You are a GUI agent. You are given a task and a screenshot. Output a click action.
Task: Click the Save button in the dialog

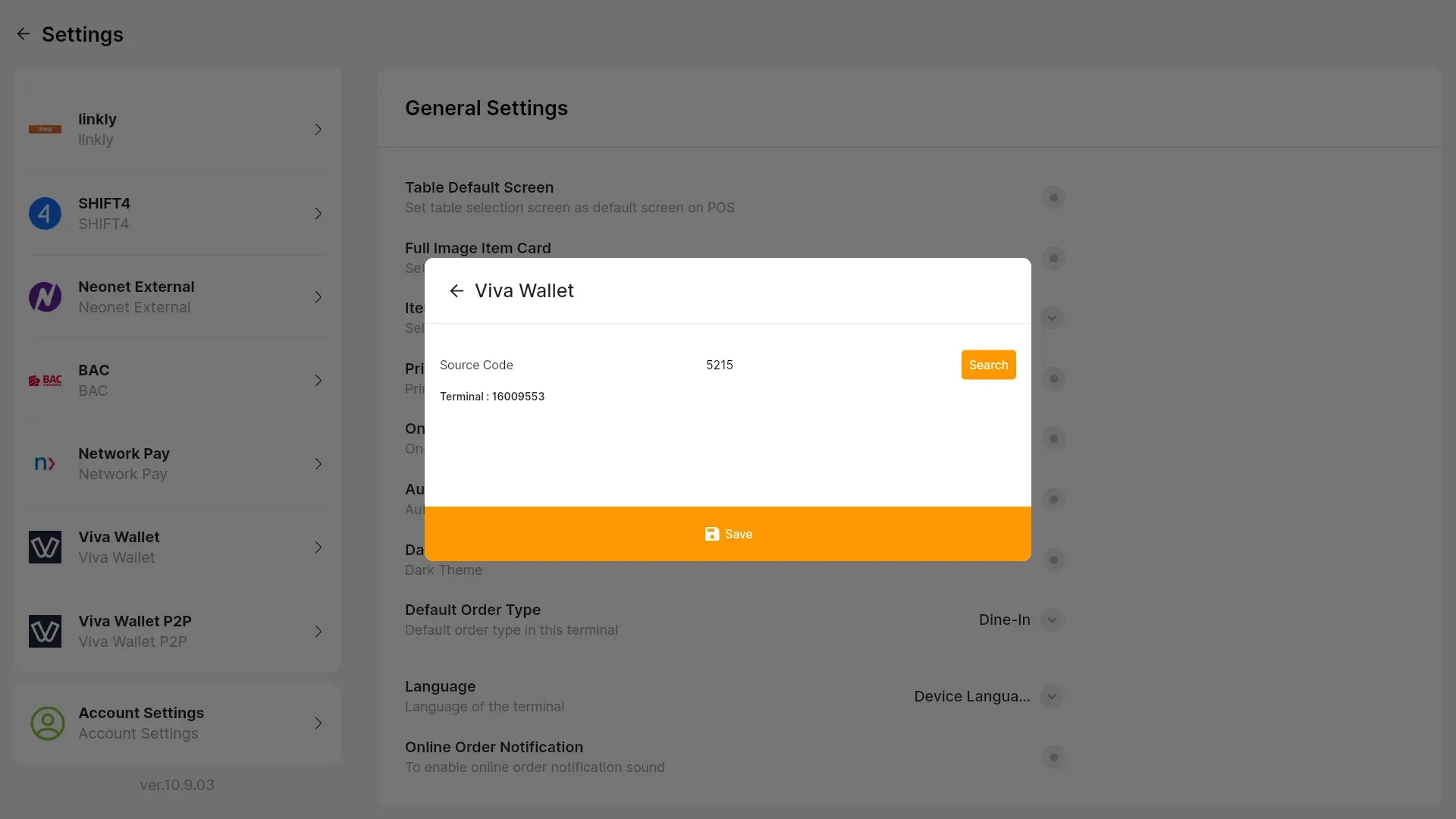tap(728, 534)
